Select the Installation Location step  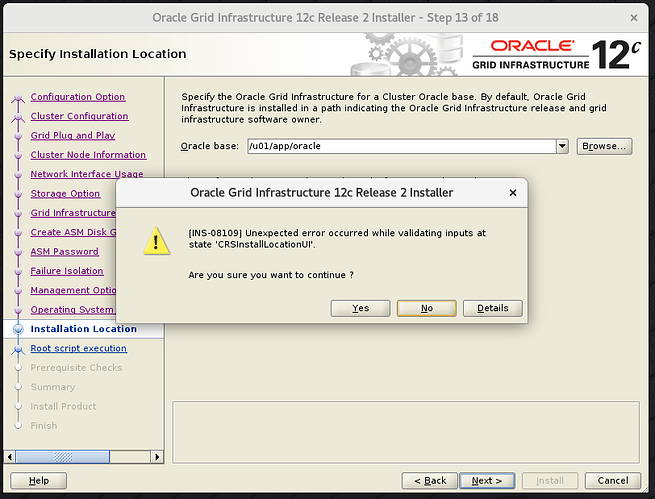pyautogui.click(x=84, y=329)
